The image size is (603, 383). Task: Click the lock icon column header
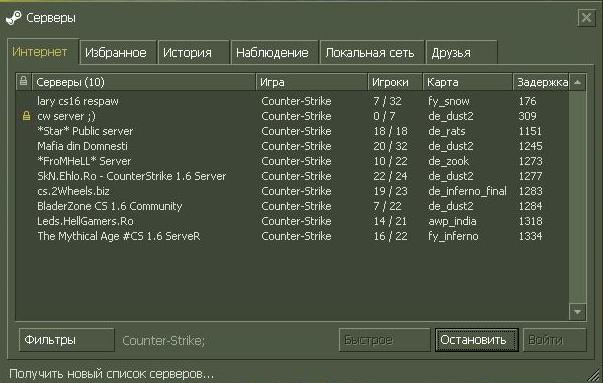(23, 81)
